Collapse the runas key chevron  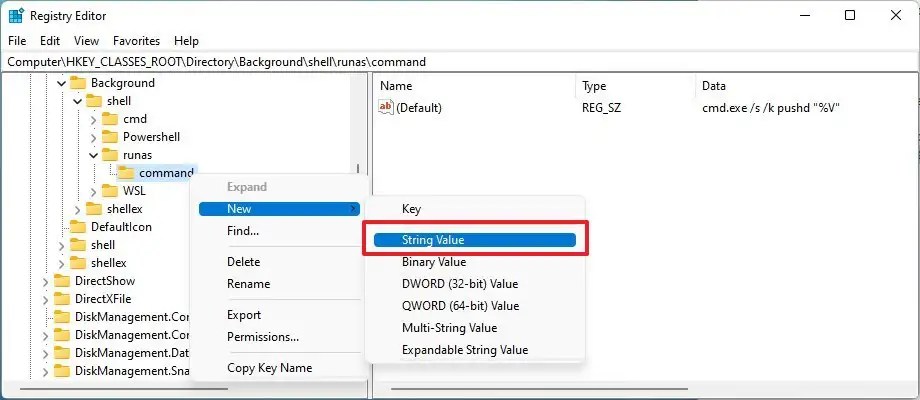[94, 155]
